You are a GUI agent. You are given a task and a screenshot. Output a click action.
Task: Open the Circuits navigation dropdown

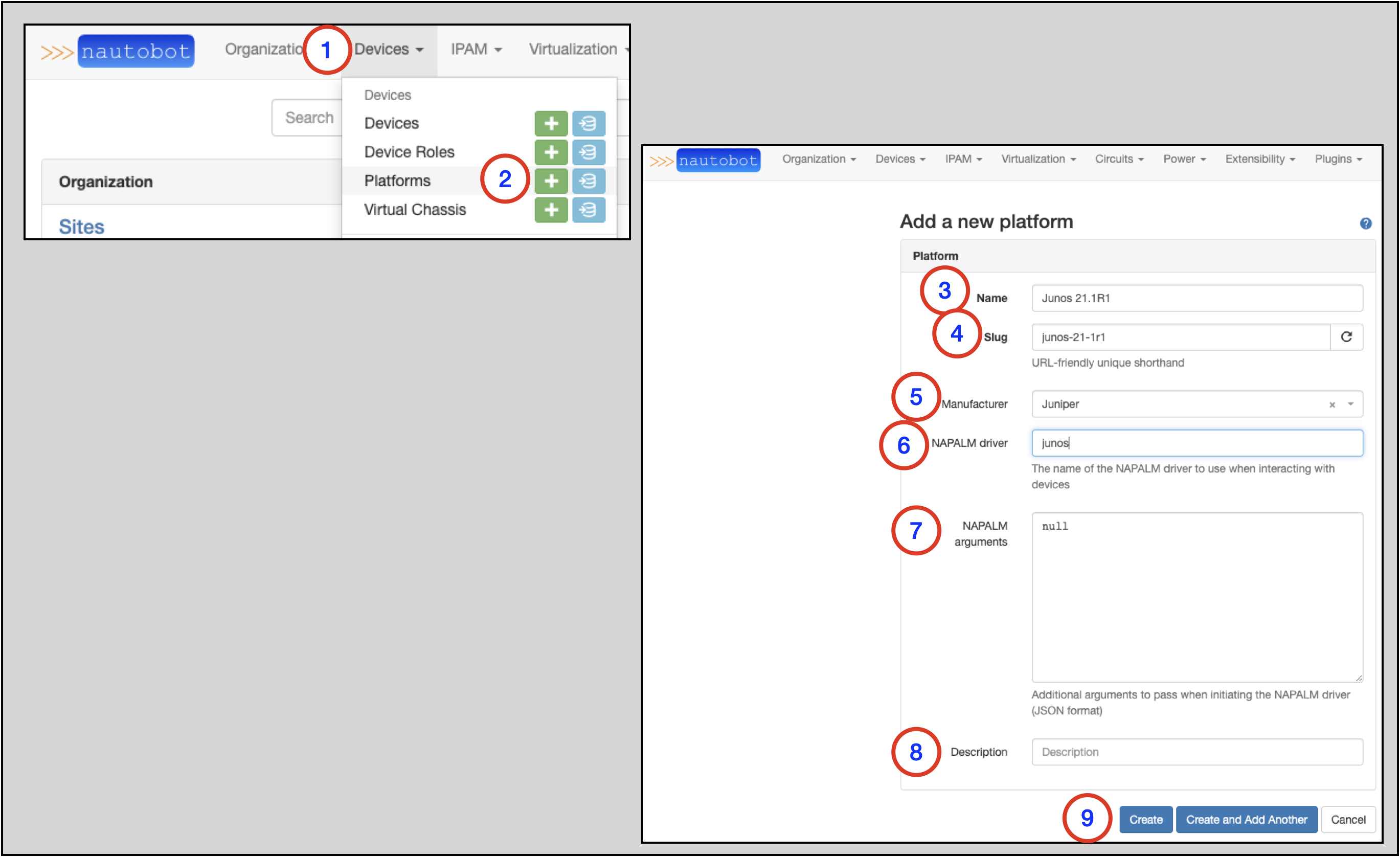(1119, 159)
